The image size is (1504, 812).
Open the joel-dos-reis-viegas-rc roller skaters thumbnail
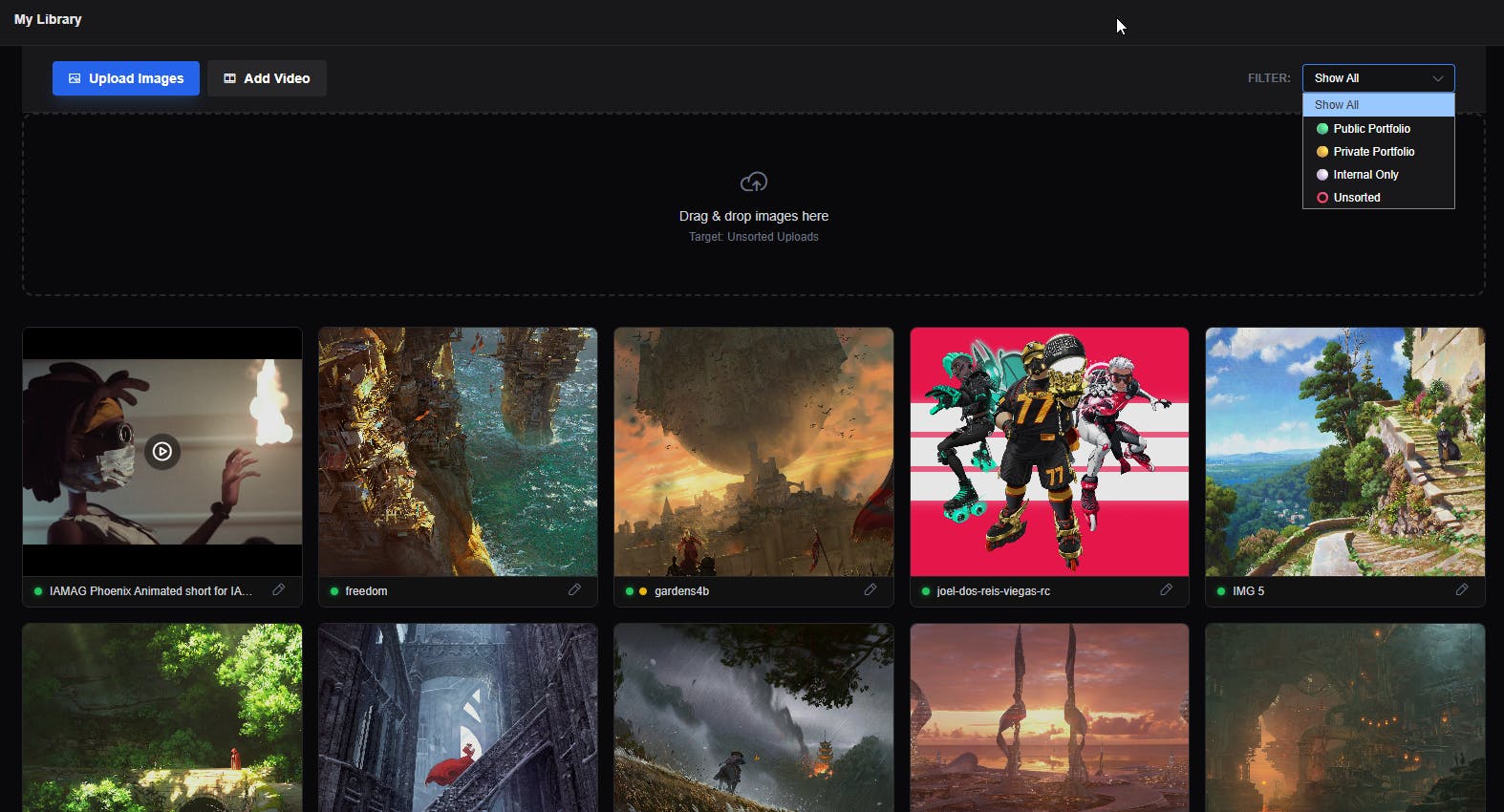(1049, 452)
